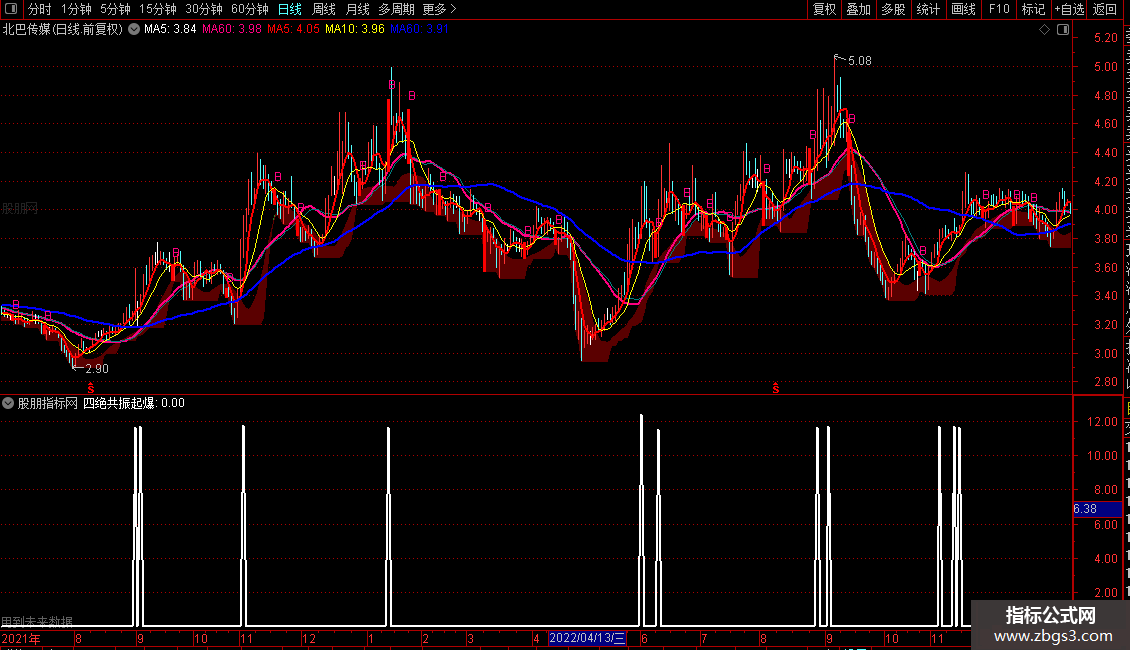The image size is (1130, 650).
Task: Open the sub-indicator dropdown beside 股朋指标网
Action: click(8, 403)
